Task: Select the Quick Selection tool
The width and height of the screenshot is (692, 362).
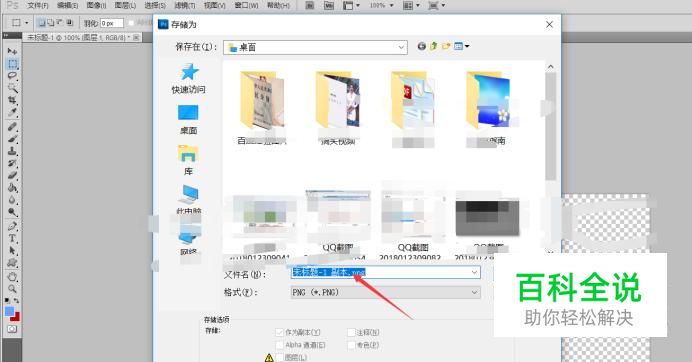Action: point(12,88)
